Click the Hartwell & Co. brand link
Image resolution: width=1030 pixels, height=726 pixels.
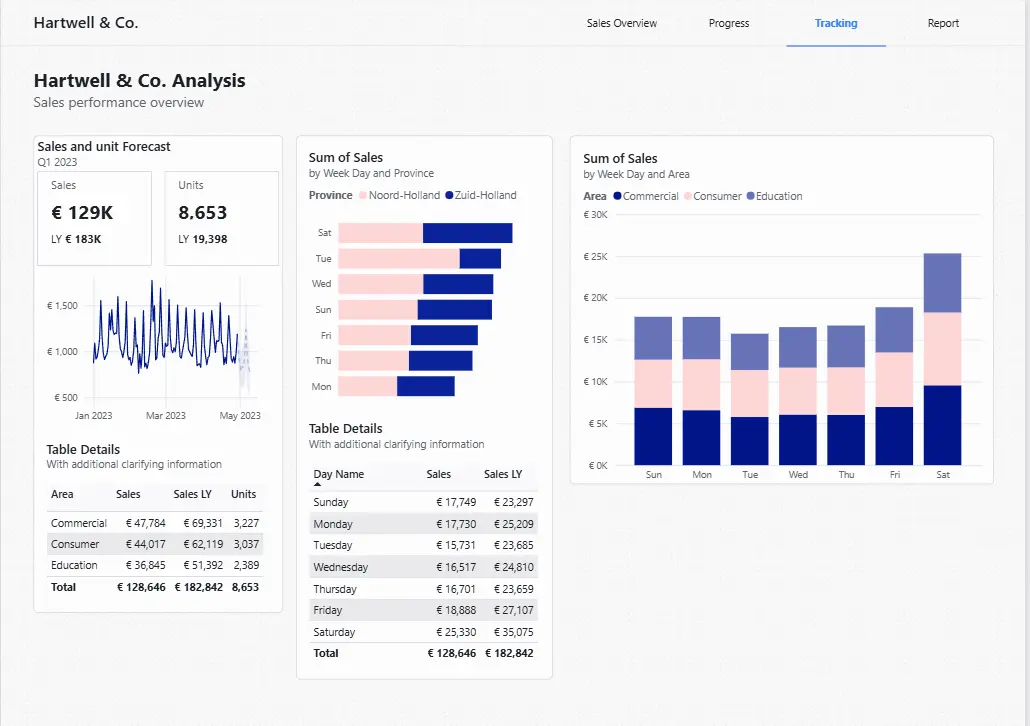coord(86,23)
